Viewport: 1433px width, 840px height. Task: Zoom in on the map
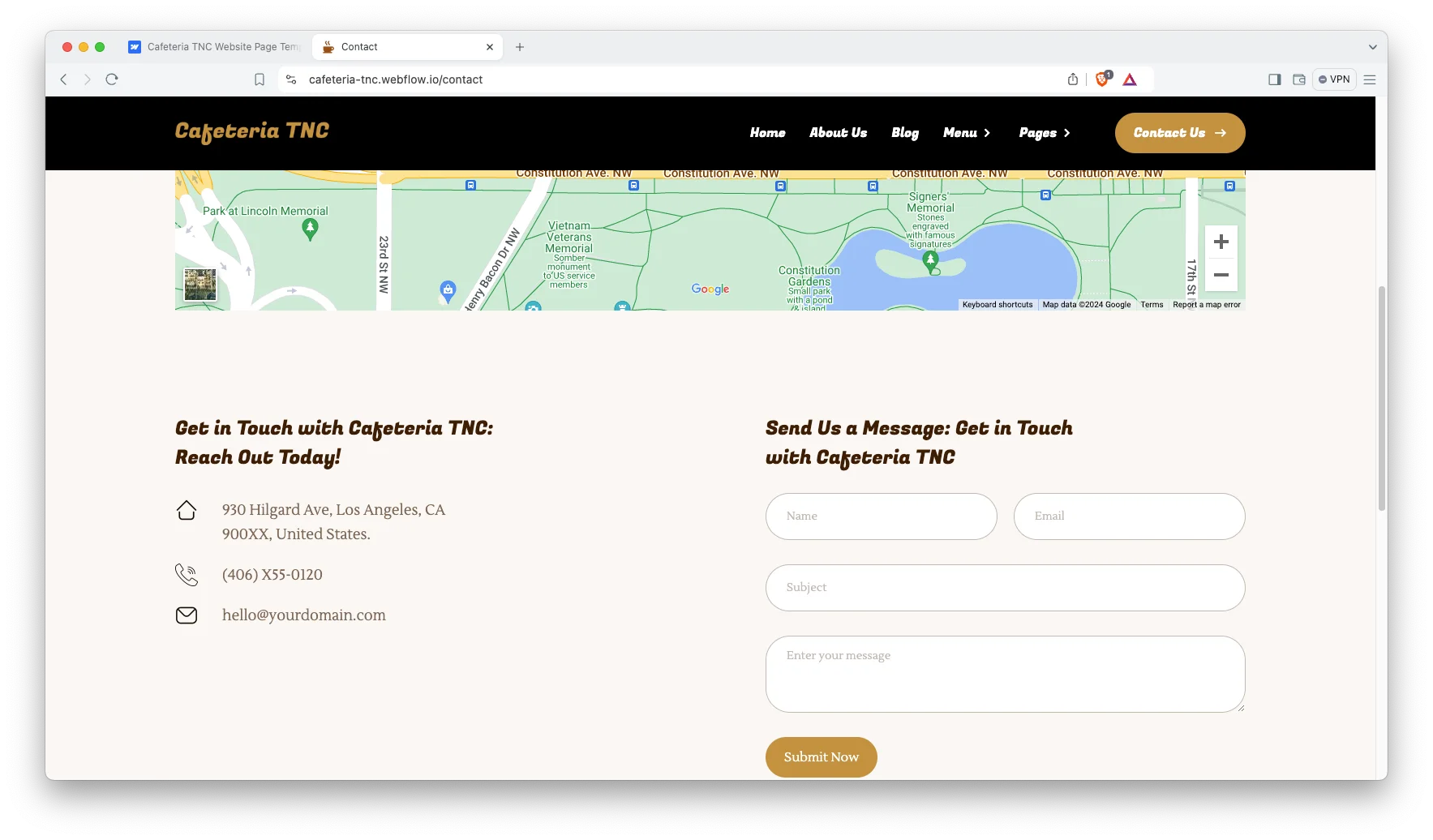pos(1221,242)
